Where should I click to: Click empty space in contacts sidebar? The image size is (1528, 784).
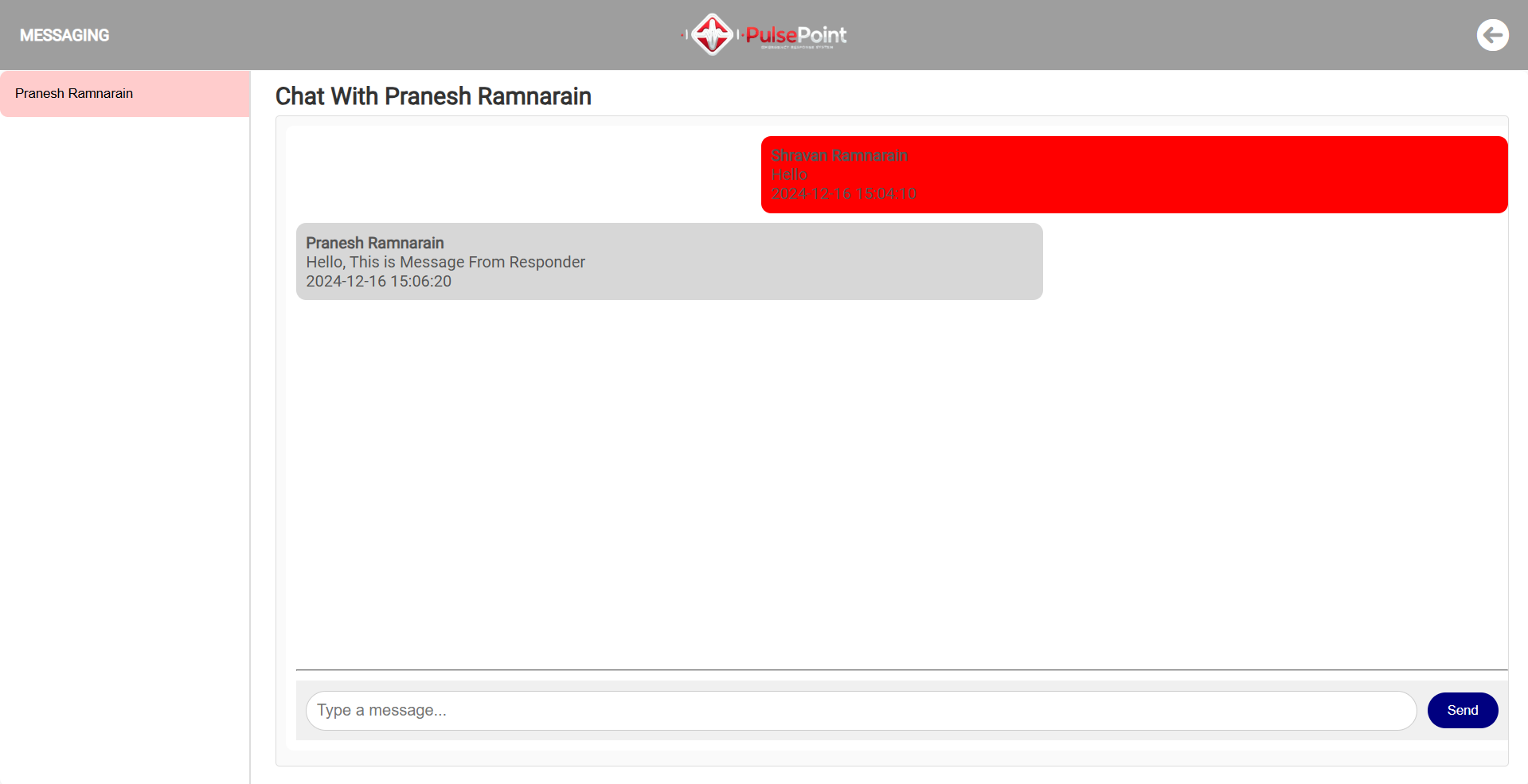[125, 446]
